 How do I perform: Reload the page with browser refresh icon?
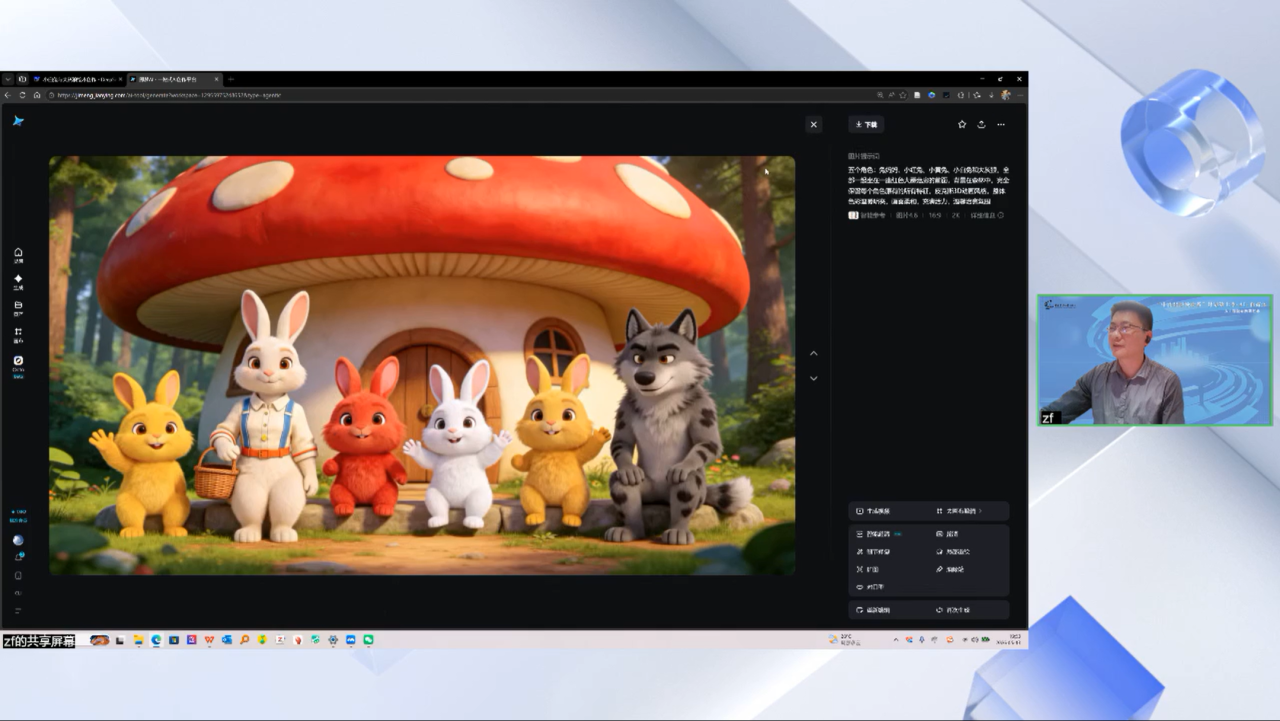coord(22,95)
